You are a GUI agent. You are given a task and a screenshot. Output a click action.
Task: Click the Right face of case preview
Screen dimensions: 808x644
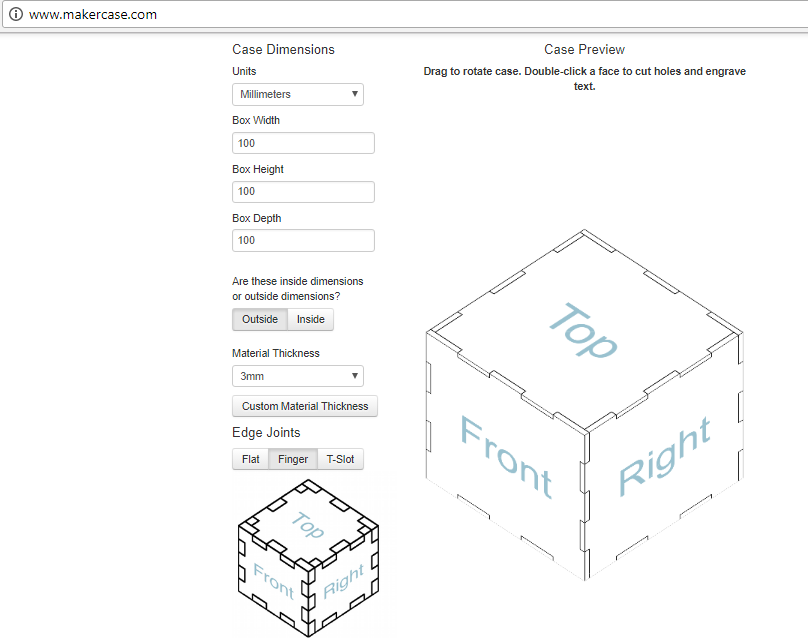663,457
